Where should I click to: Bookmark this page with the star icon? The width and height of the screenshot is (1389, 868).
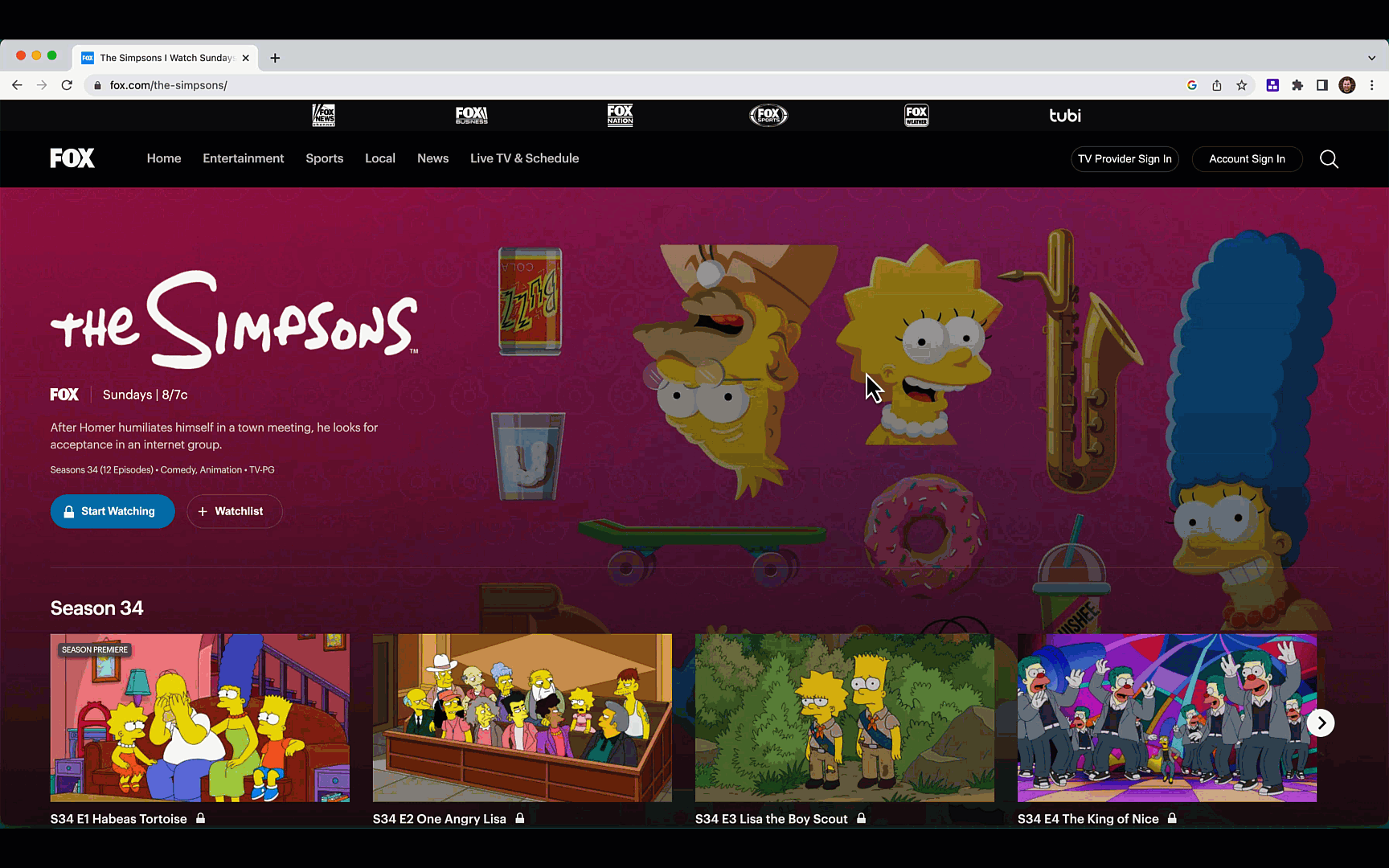pos(1242,85)
